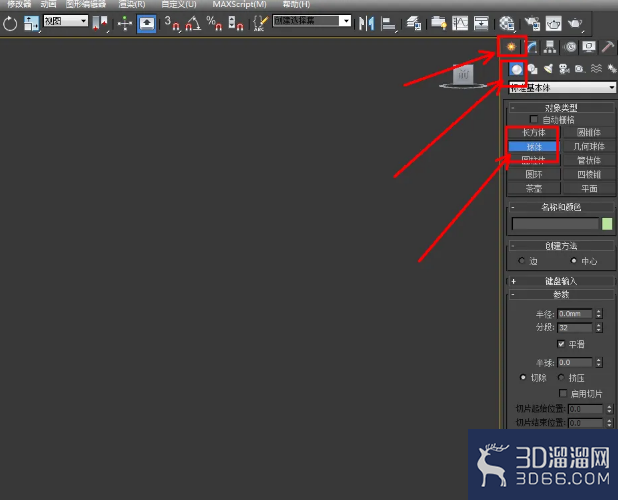618x500 pixels.
Task: Collapse the 创建方法 rollout
Action: (x=561, y=246)
